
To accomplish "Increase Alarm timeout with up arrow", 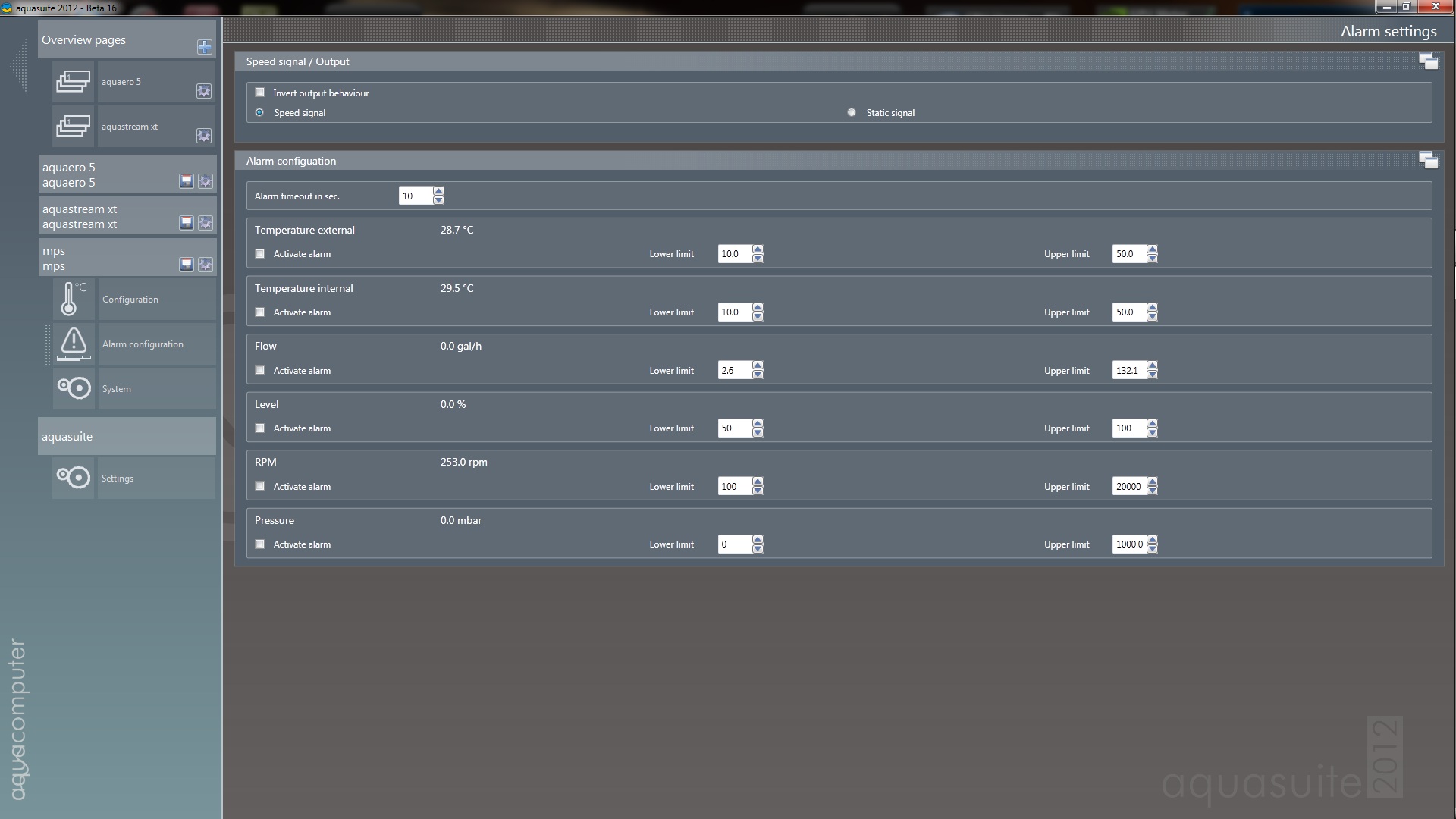I will coord(438,191).
